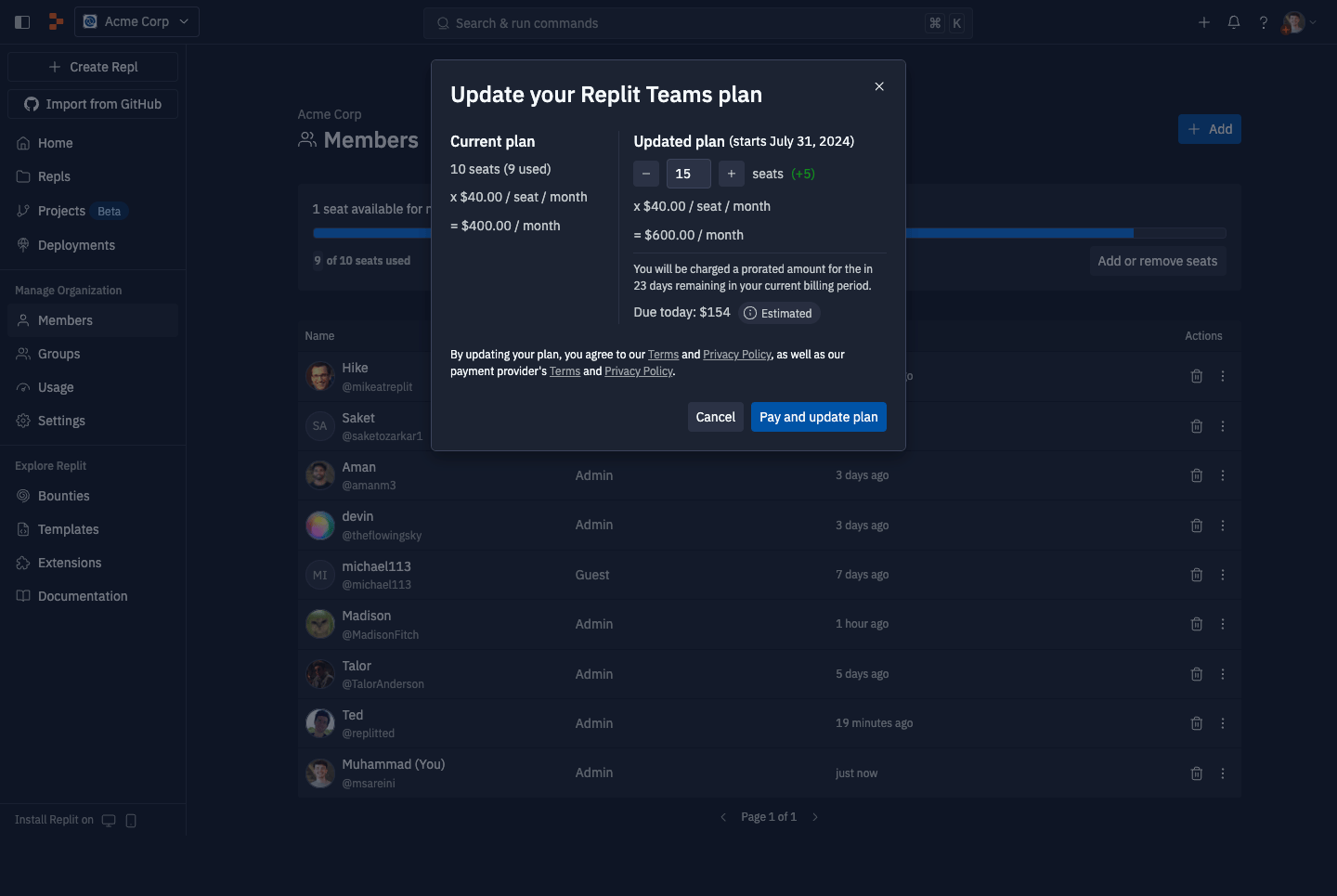
Task: Open the user avatar account menu
Action: tap(1298, 22)
